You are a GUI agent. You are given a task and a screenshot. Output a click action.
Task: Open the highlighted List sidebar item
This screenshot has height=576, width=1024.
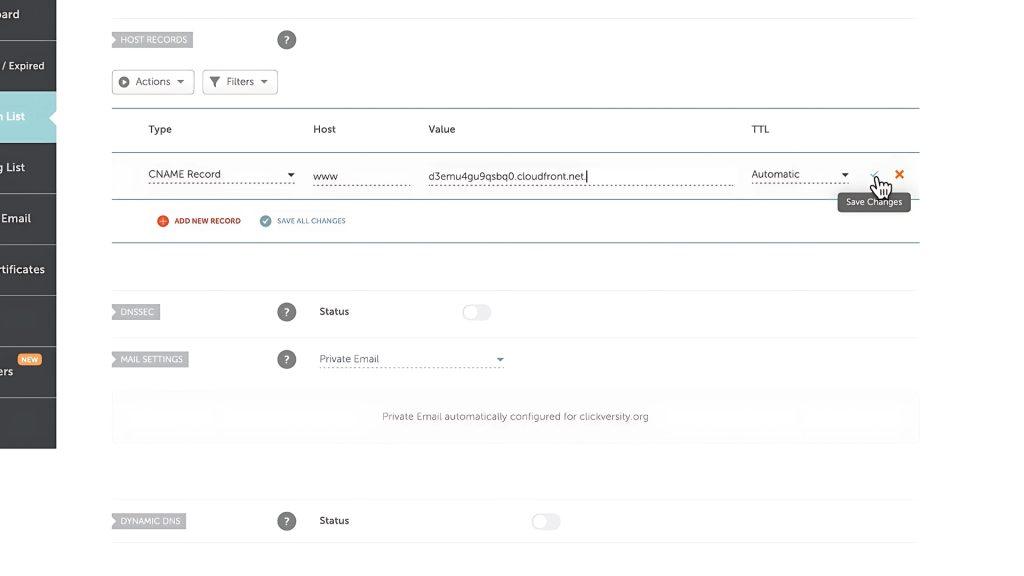[x=28, y=117]
